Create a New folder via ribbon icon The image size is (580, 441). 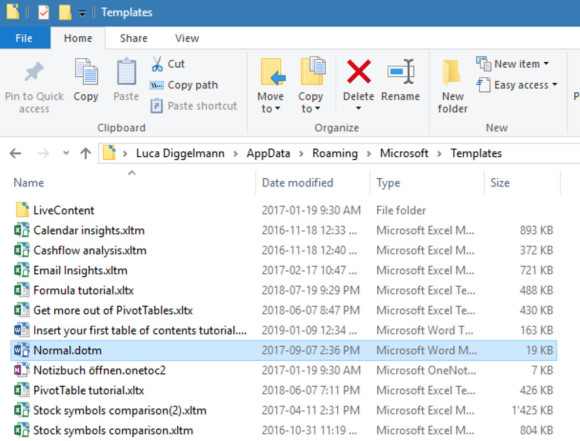coord(452,72)
